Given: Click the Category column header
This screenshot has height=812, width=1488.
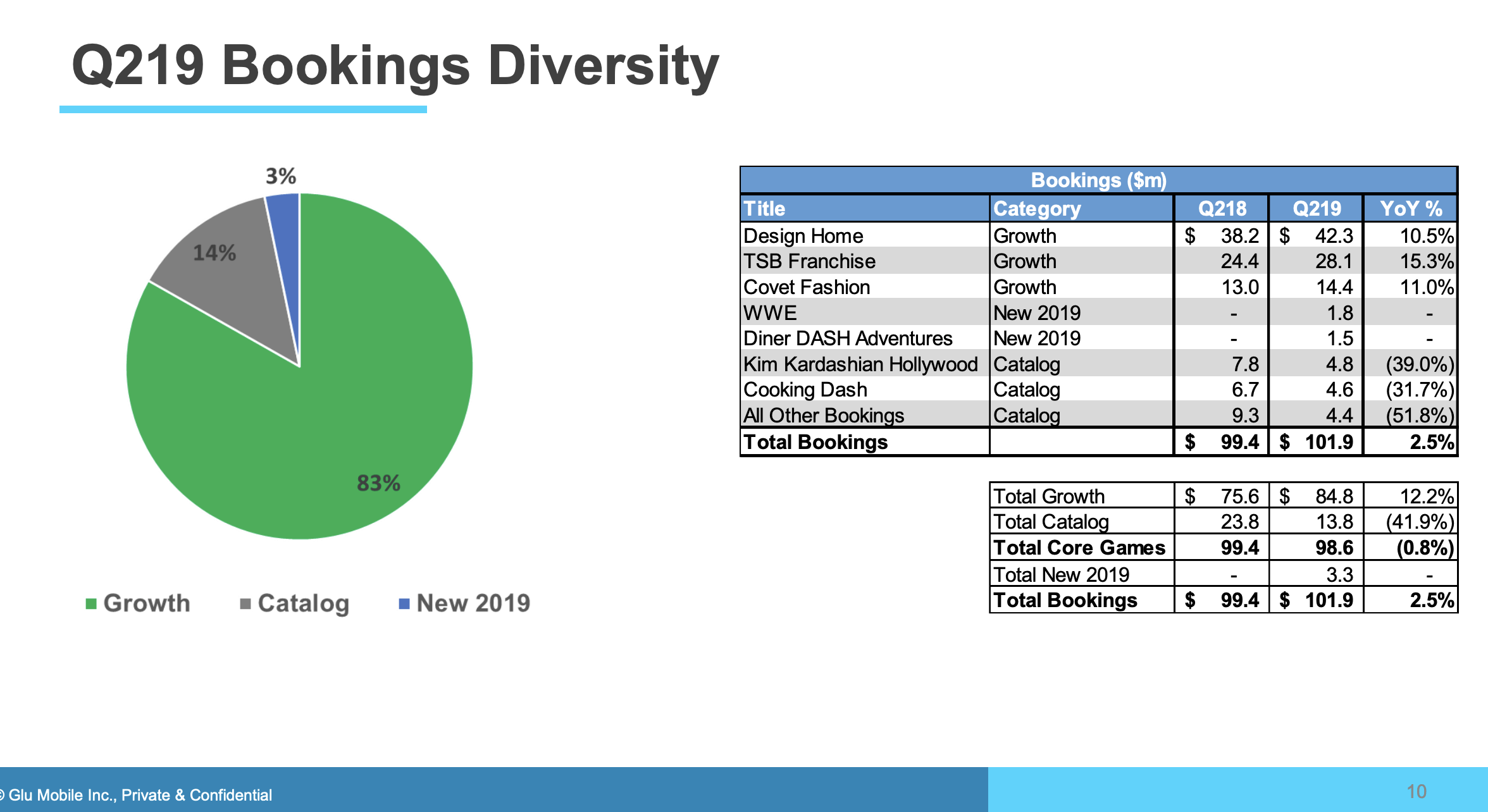Looking at the screenshot, I should (1082, 209).
